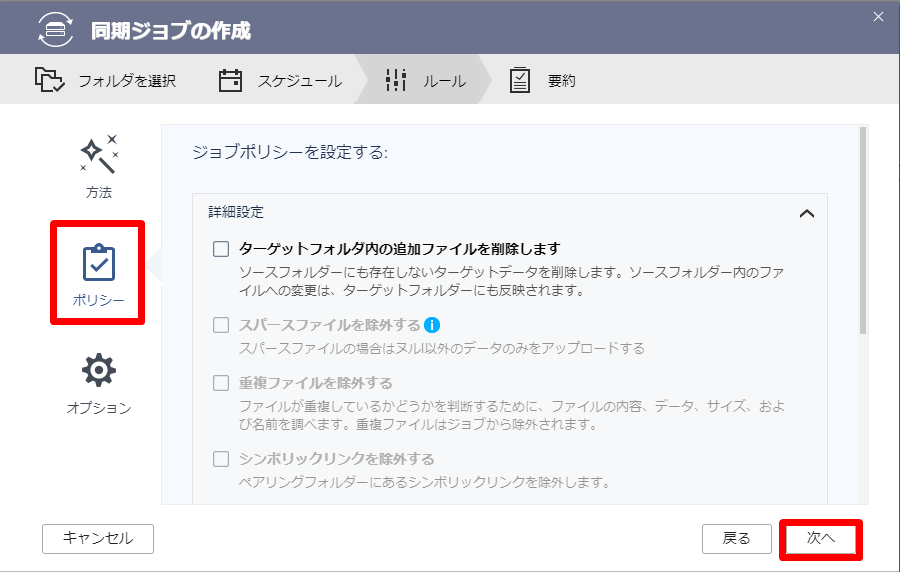Click the 戻る button

click(x=736, y=539)
